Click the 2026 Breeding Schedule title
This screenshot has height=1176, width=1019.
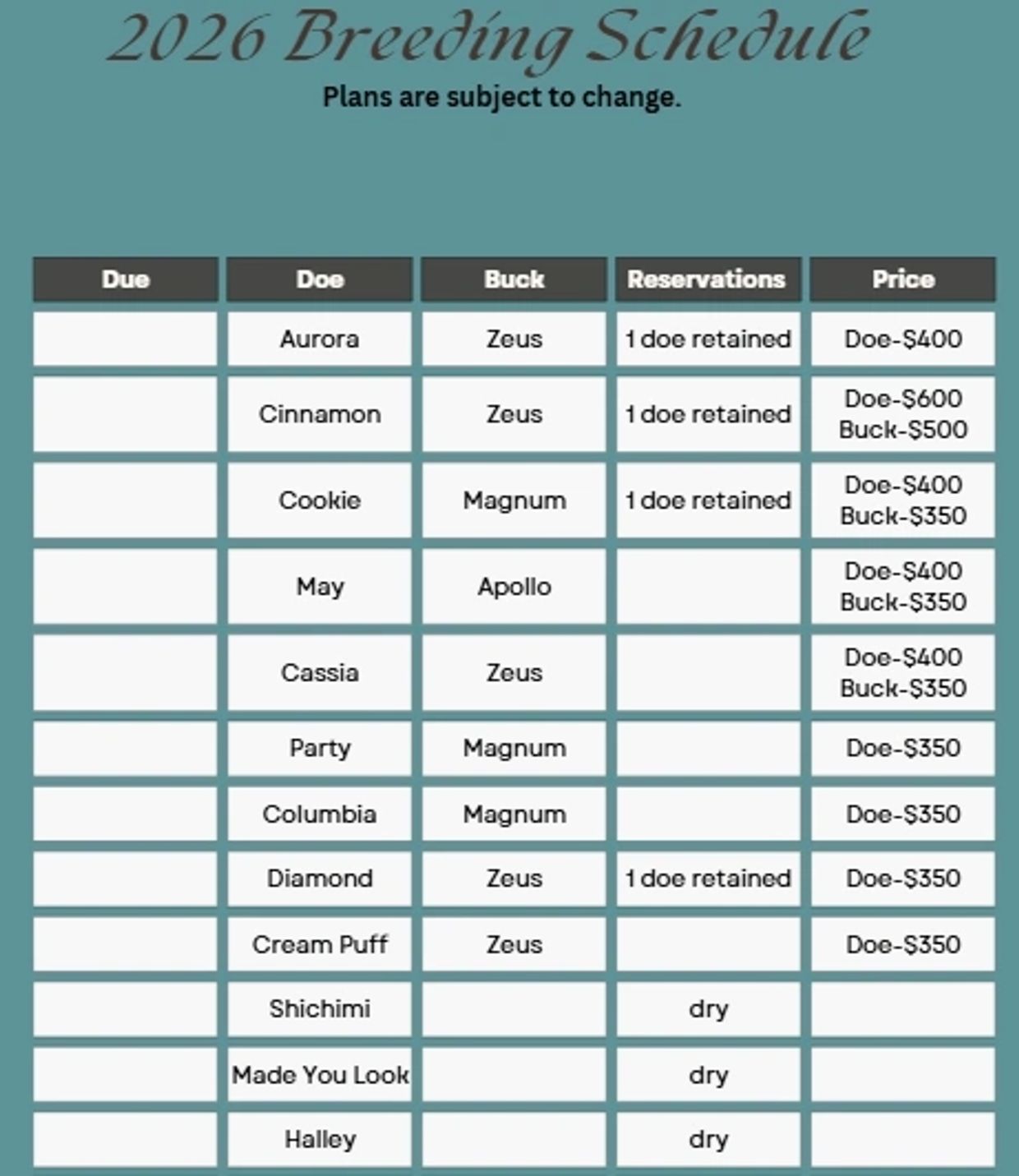point(490,38)
